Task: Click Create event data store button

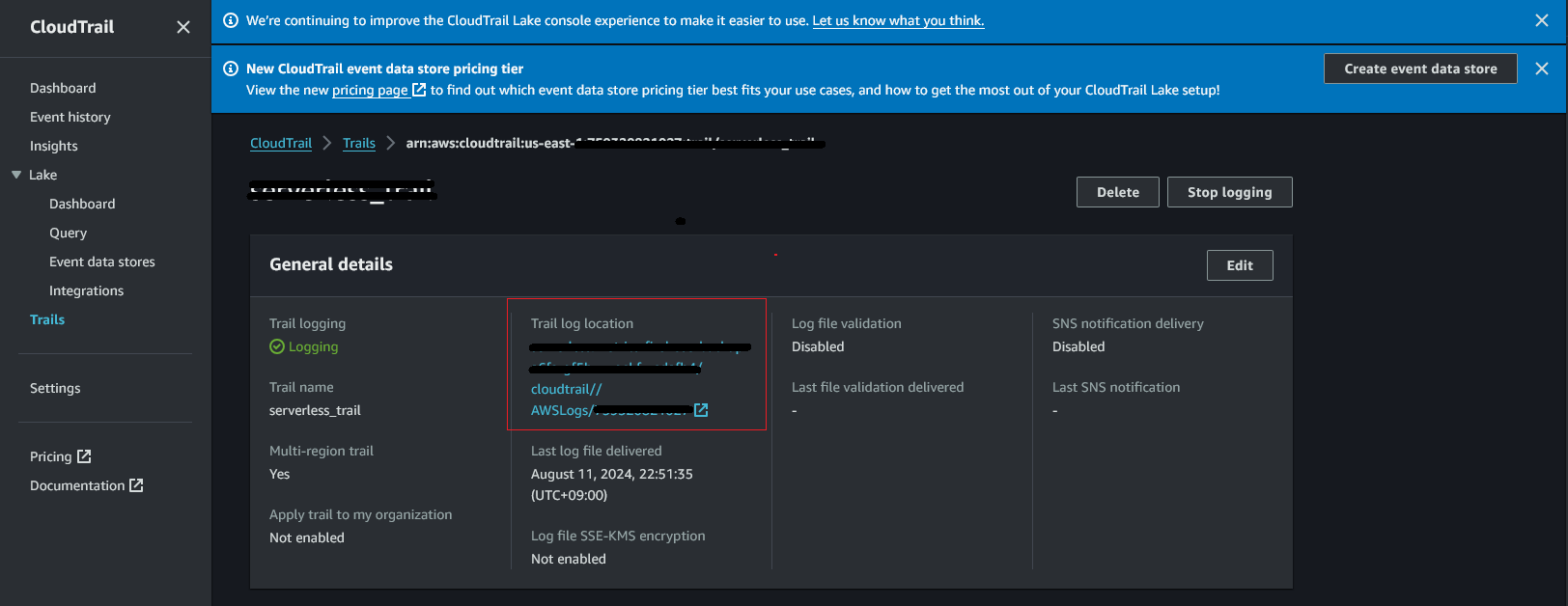Action: [1419, 69]
